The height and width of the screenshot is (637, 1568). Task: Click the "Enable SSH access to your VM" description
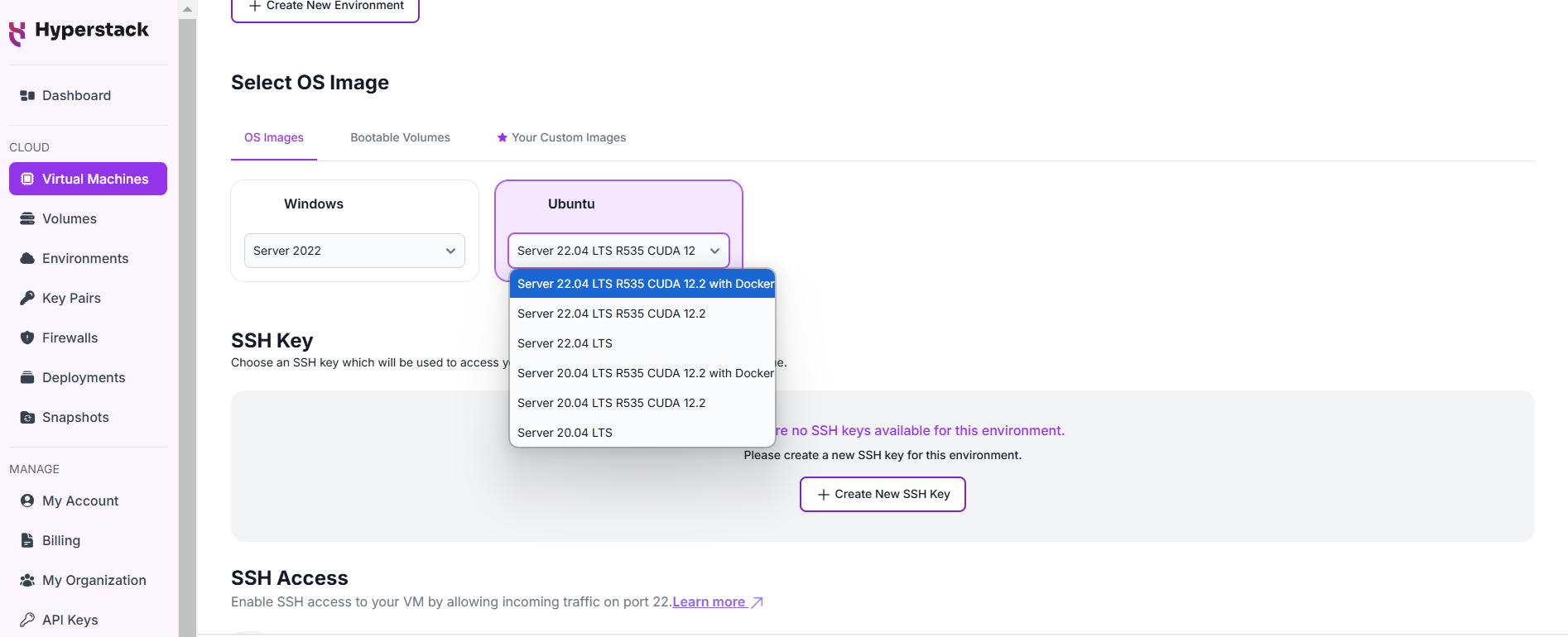451,601
